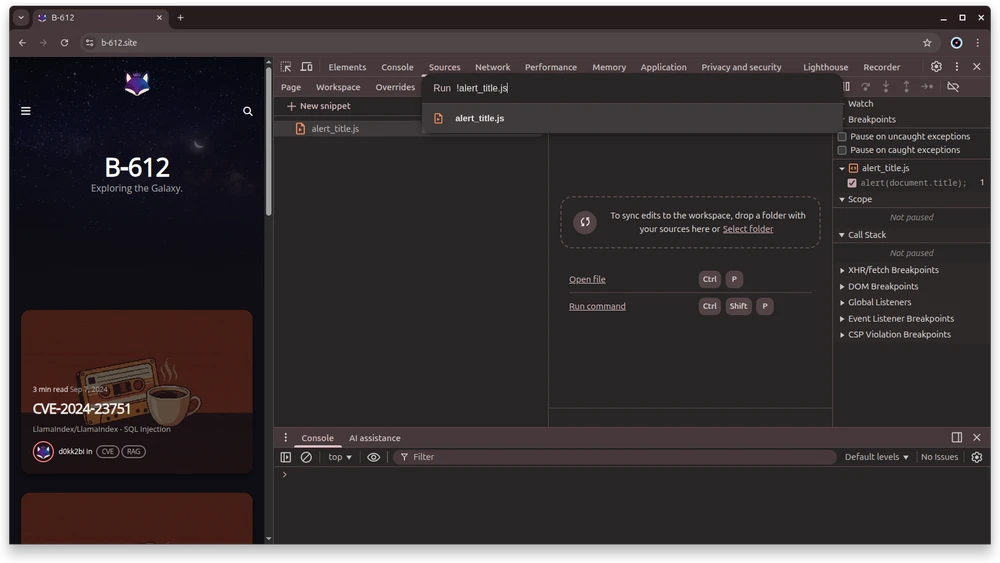1000x563 pixels.
Task: Clear the console with the clear icon
Action: click(306, 457)
